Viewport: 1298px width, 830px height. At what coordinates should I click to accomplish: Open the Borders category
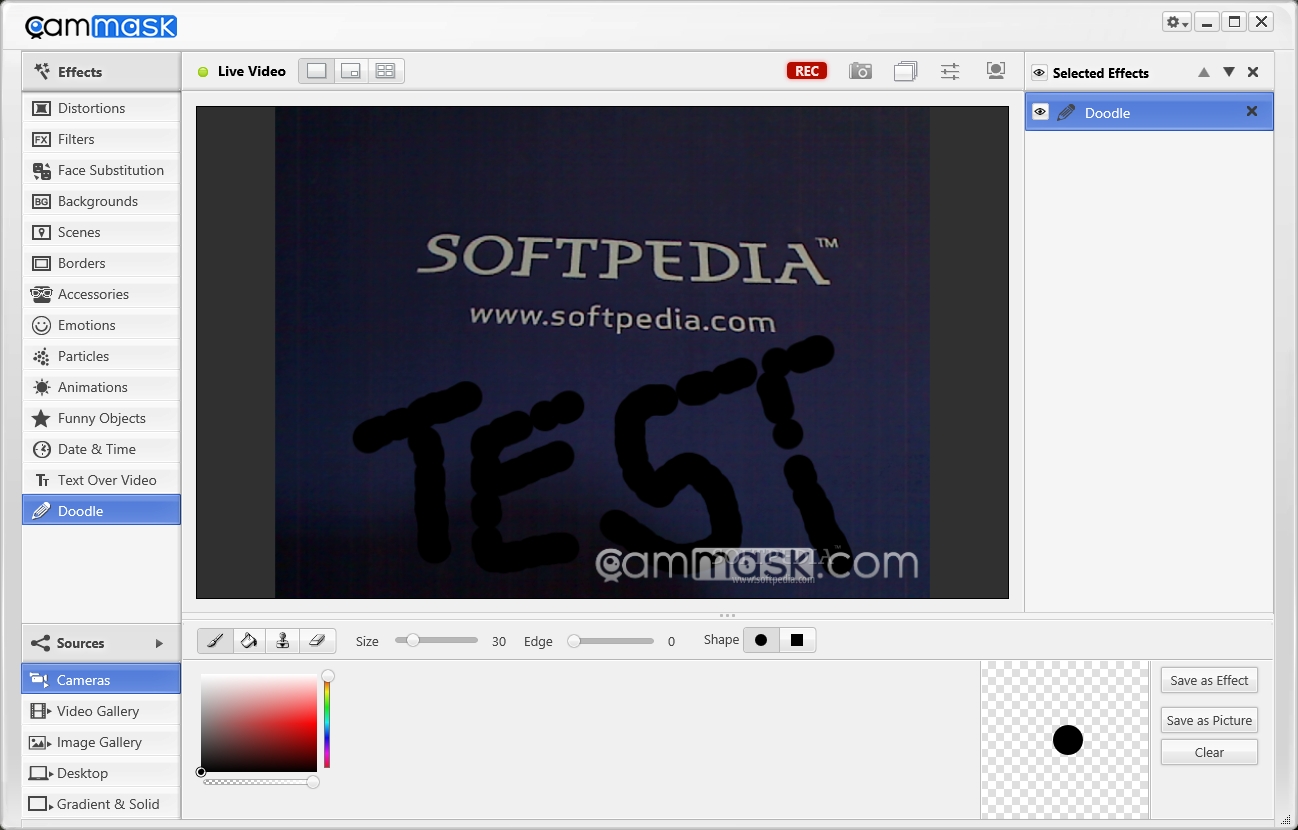tap(101, 263)
